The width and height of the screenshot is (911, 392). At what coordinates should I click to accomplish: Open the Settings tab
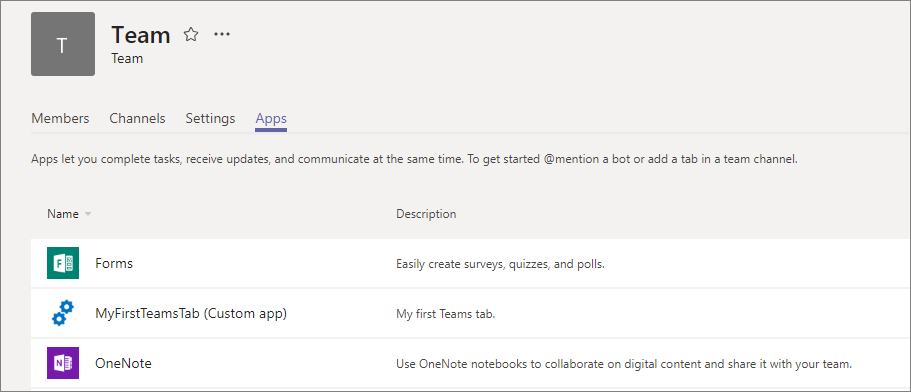210,118
